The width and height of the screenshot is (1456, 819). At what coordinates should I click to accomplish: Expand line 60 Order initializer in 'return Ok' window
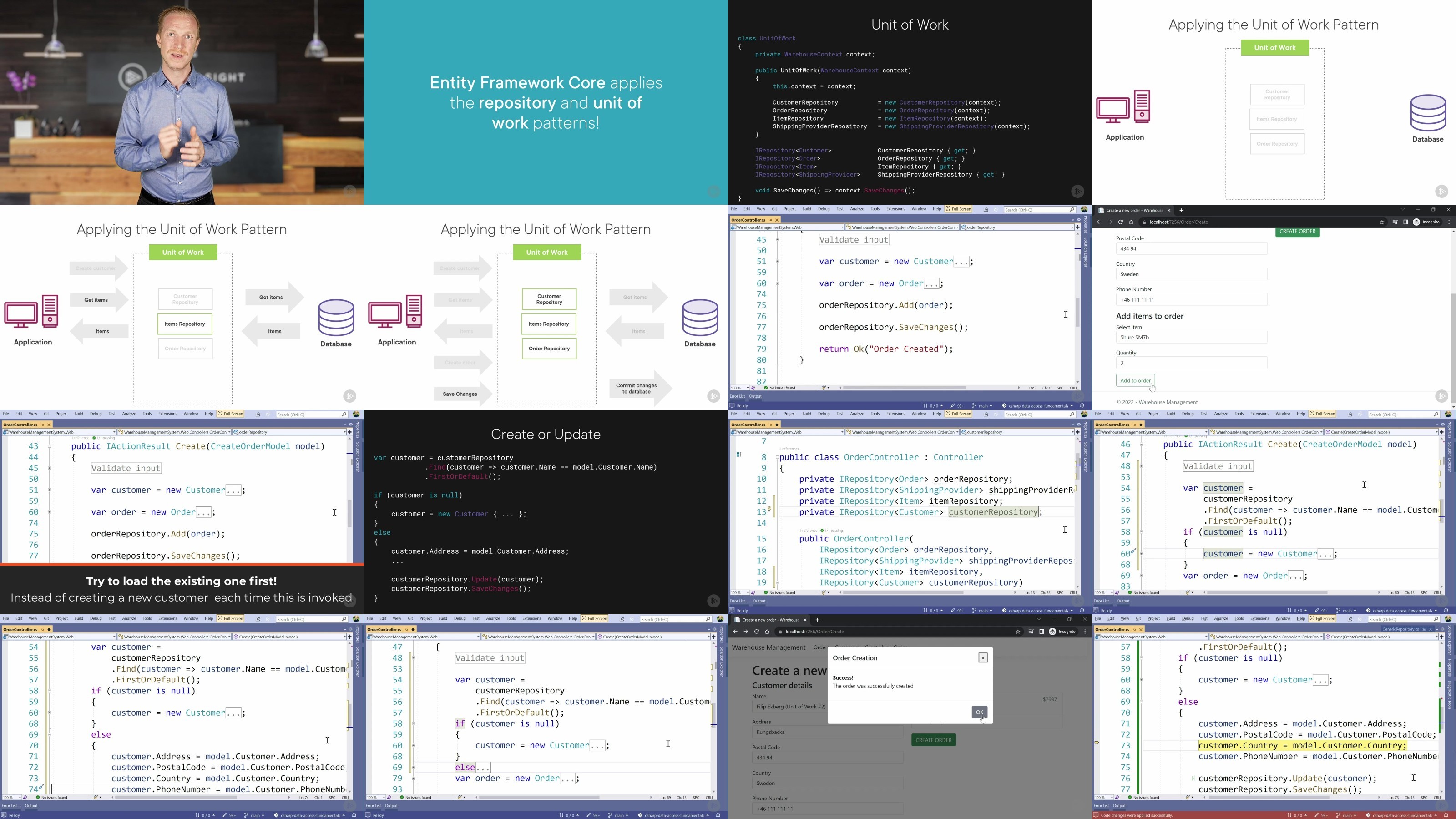pyautogui.click(x=777, y=283)
